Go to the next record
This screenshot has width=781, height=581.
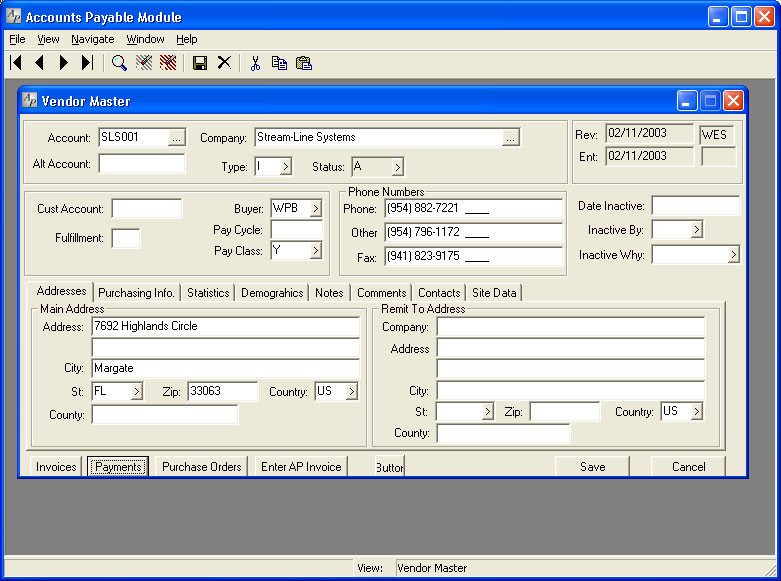pyautogui.click(x=63, y=63)
